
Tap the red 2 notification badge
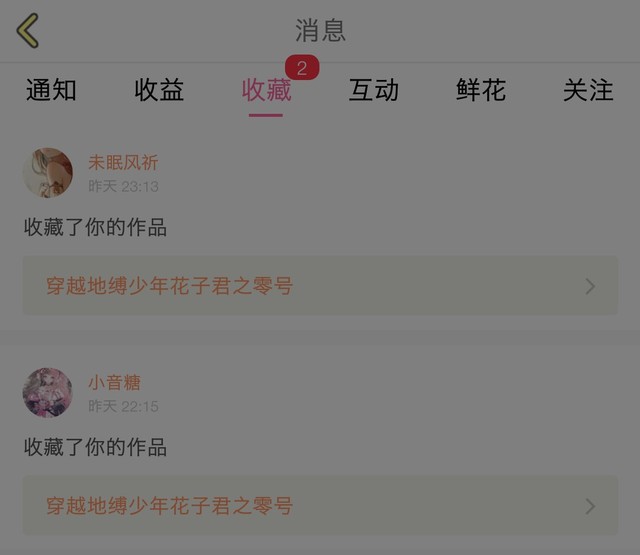coord(302,68)
